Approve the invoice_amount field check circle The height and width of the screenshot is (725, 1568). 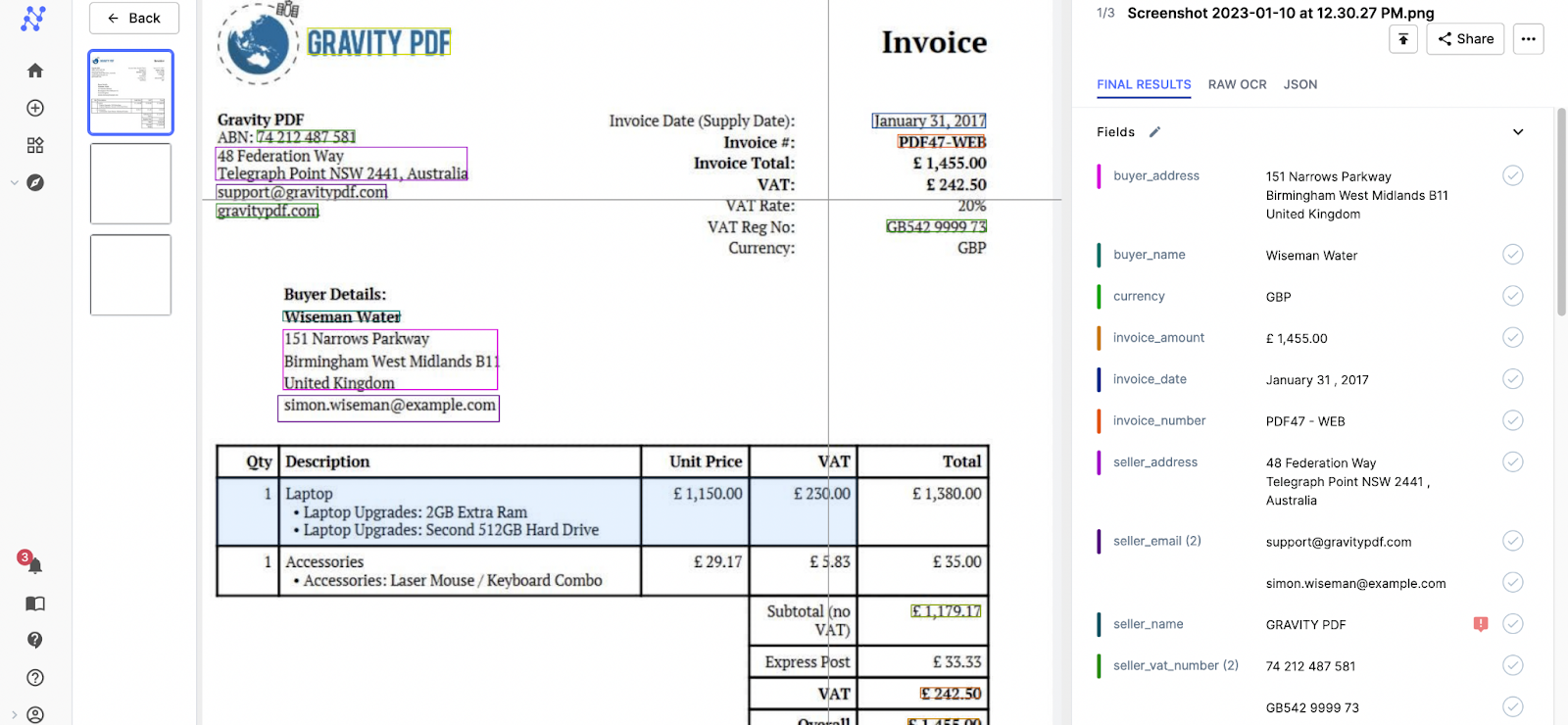point(1513,338)
